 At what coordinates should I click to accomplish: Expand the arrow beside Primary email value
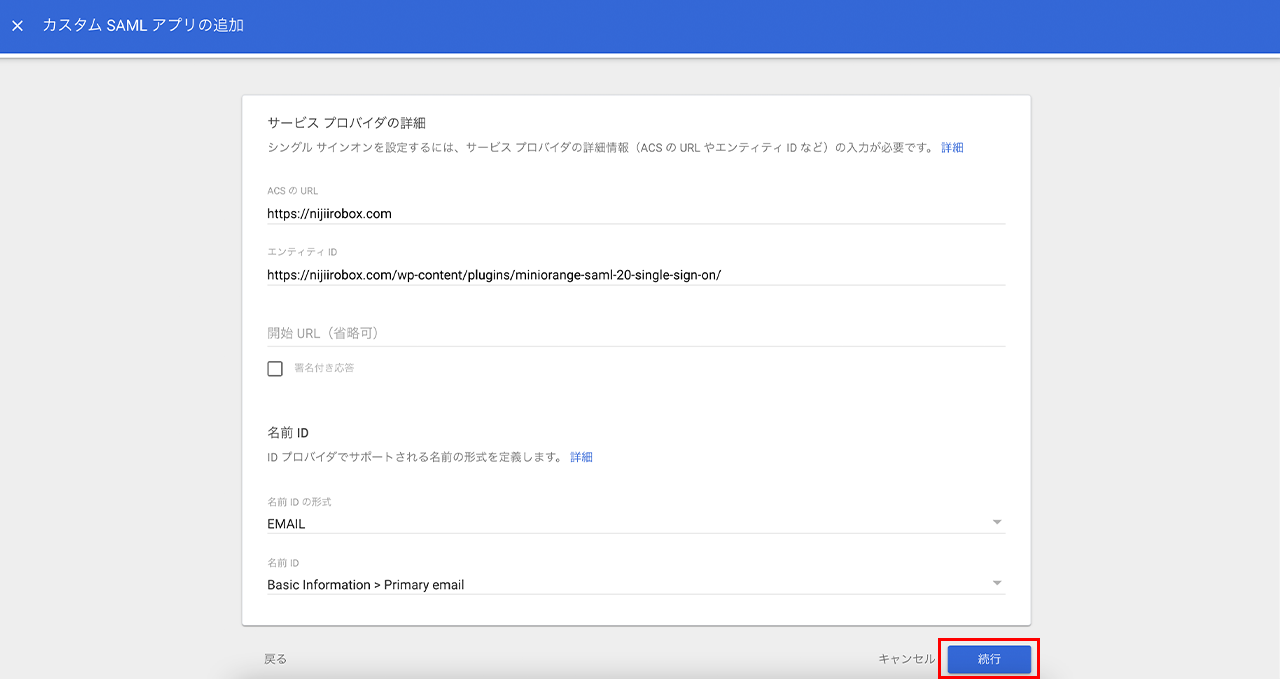(996, 583)
